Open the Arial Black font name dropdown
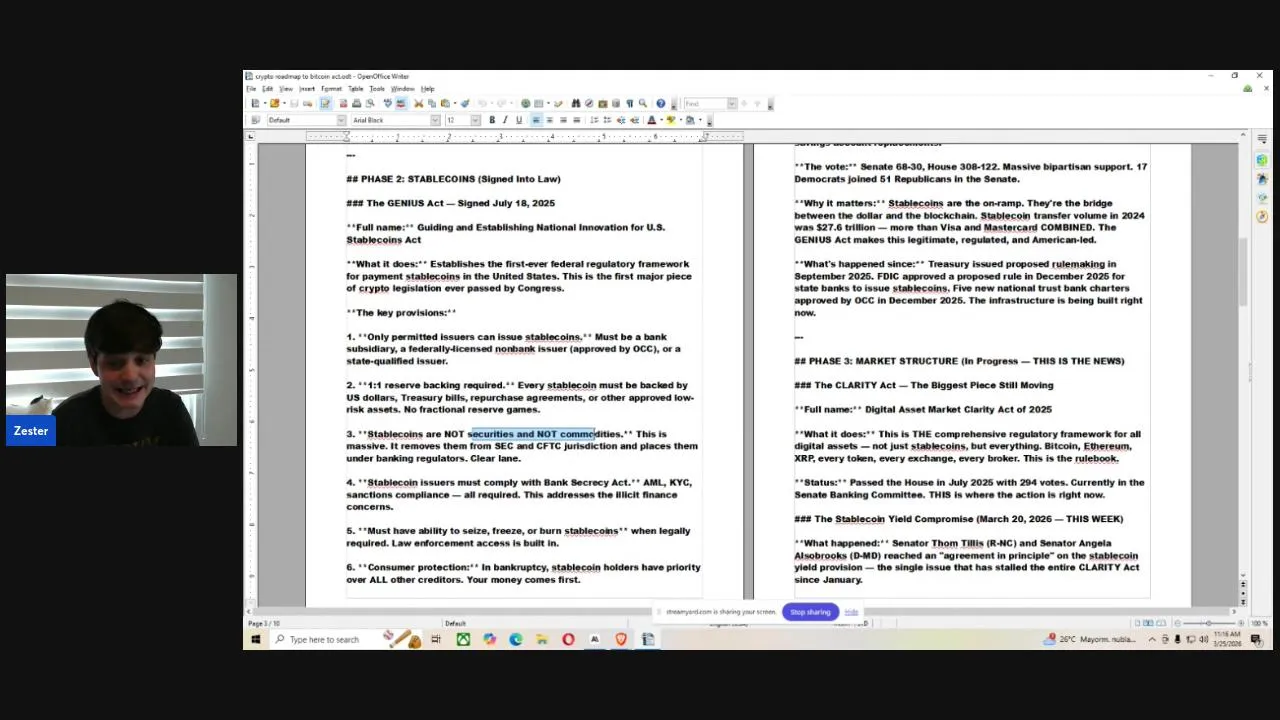1280x720 pixels. pyautogui.click(x=435, y=120)
